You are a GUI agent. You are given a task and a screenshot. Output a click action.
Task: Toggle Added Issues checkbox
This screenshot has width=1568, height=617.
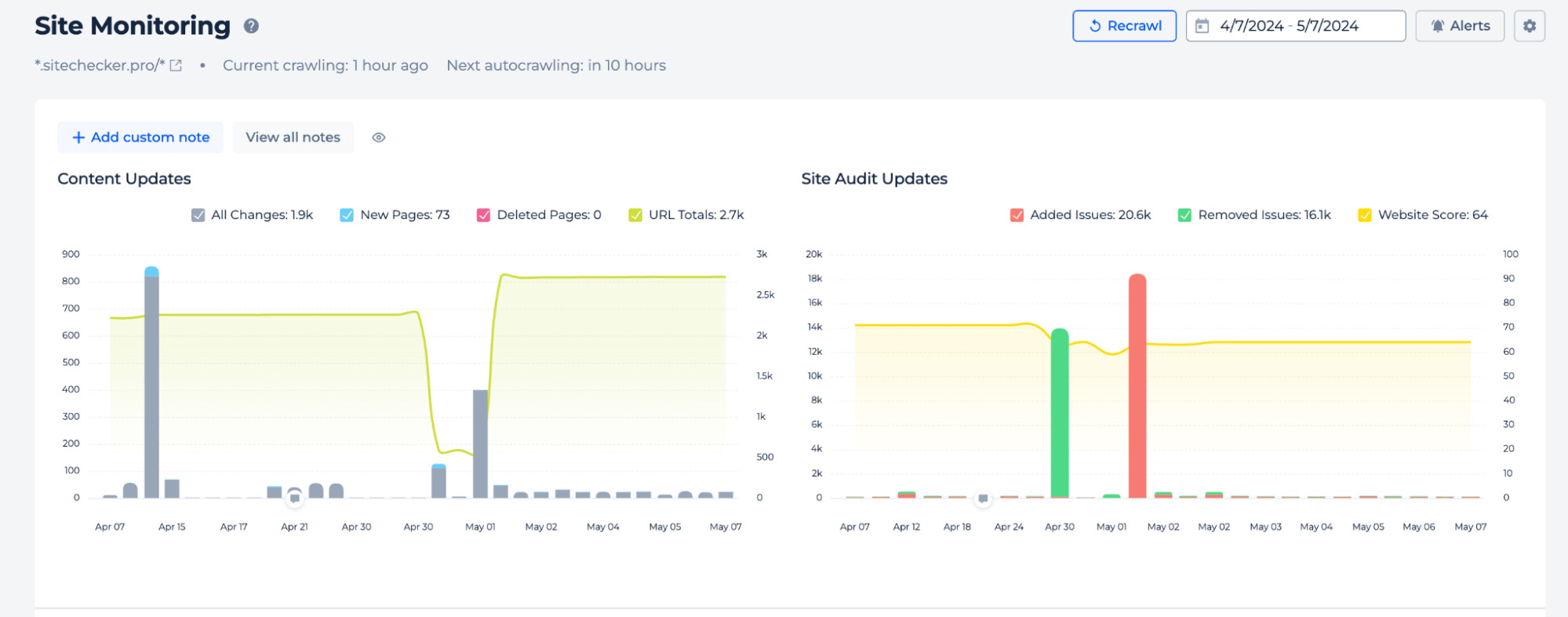1017,215
